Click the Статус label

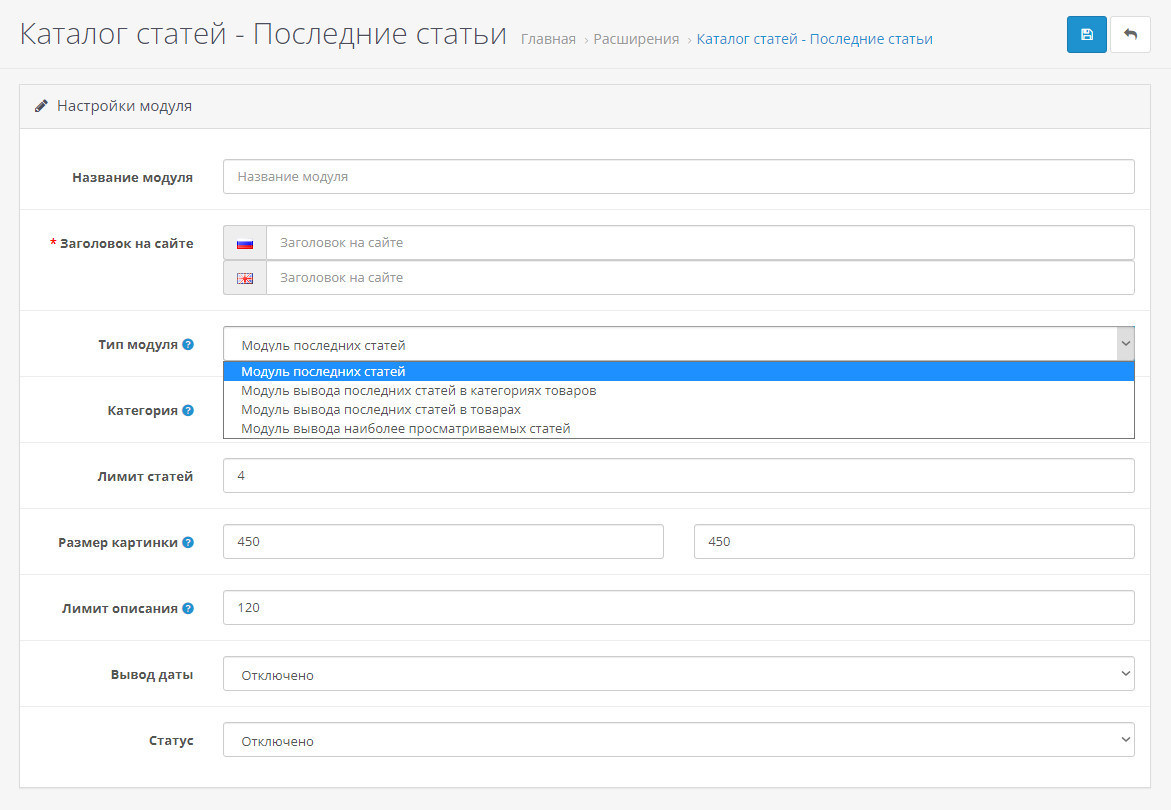(x=171, y=741)
